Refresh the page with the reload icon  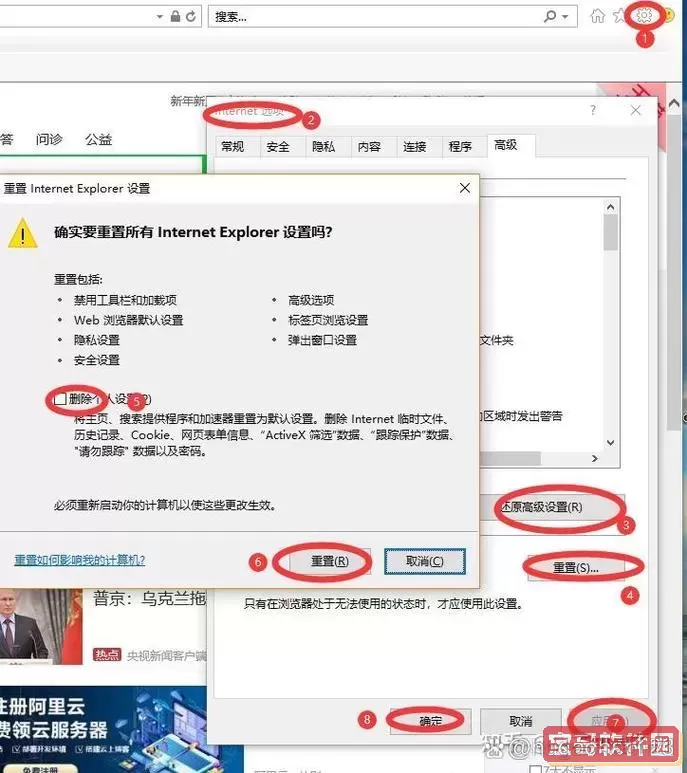click(x=191, y=16)
